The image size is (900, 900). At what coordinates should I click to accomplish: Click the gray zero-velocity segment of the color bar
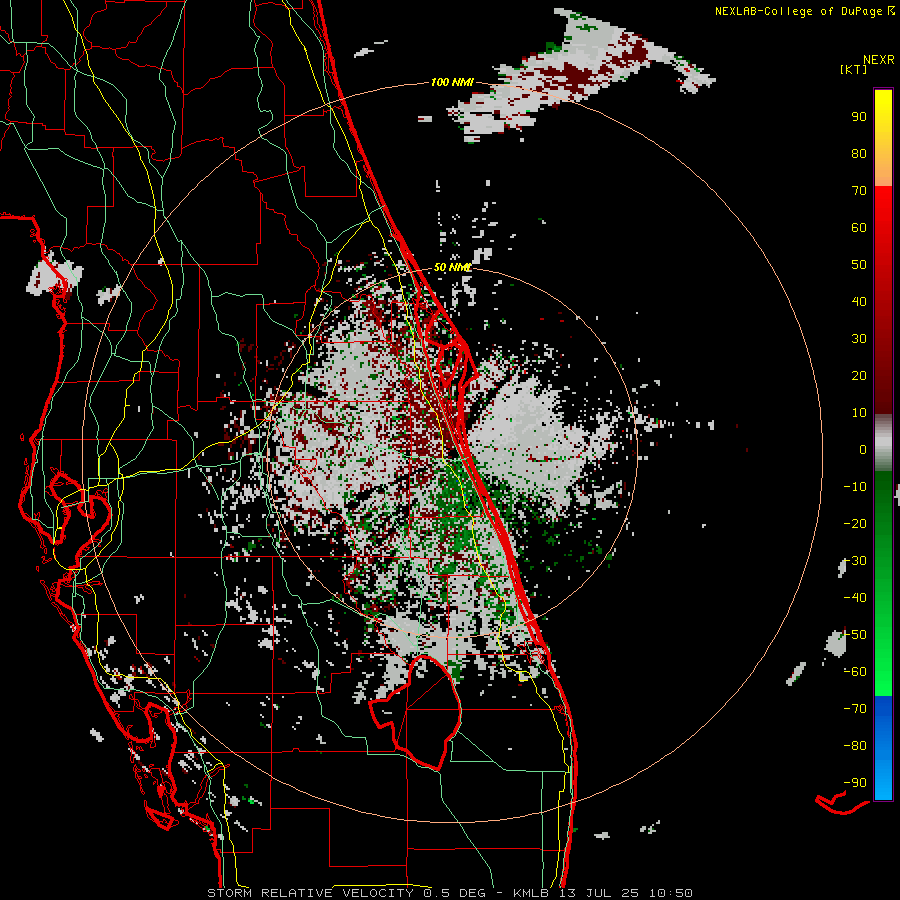coord(883,443)
